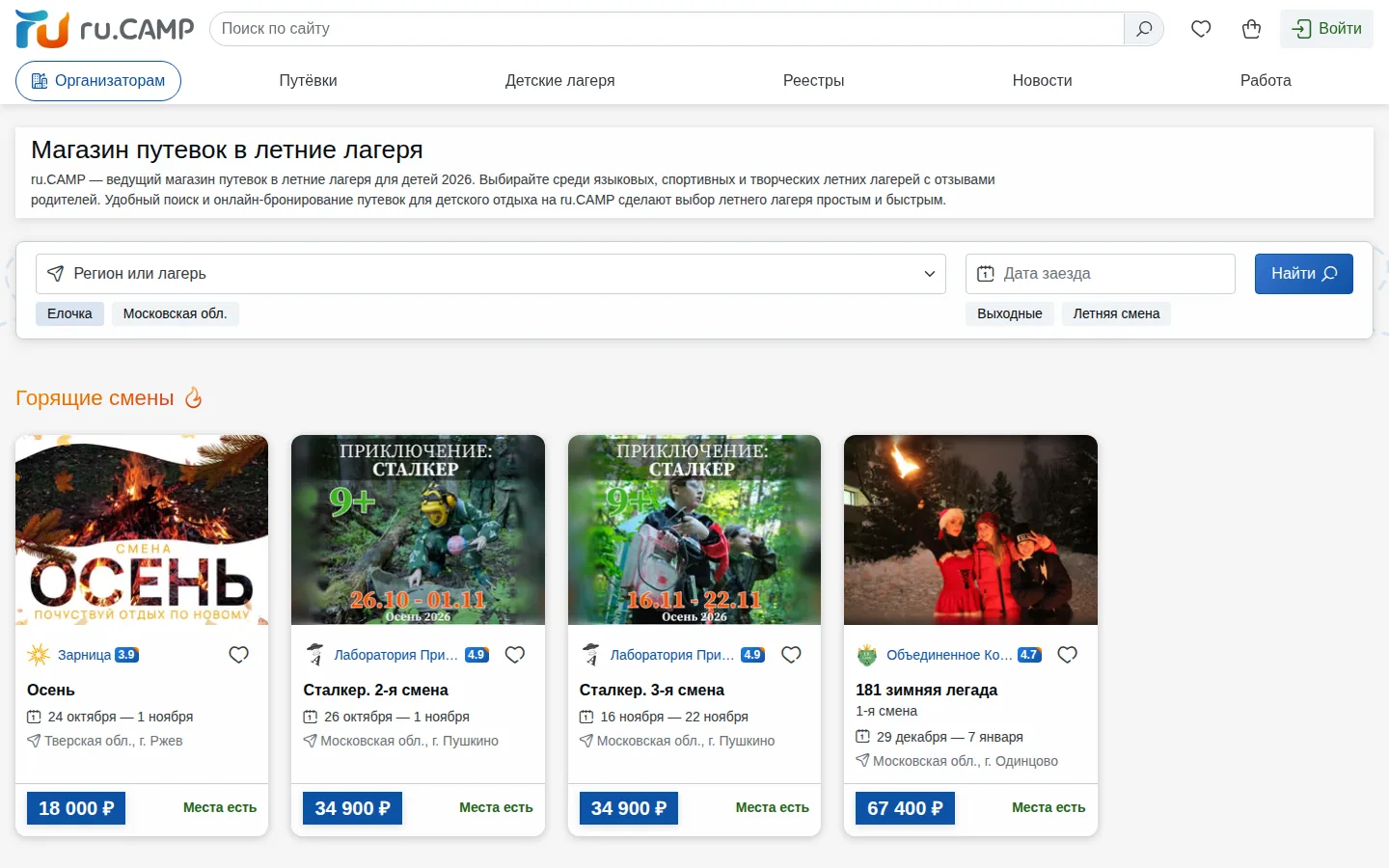
Task: Click the Регион или лагерь field
Action: (x=491, y=274)
